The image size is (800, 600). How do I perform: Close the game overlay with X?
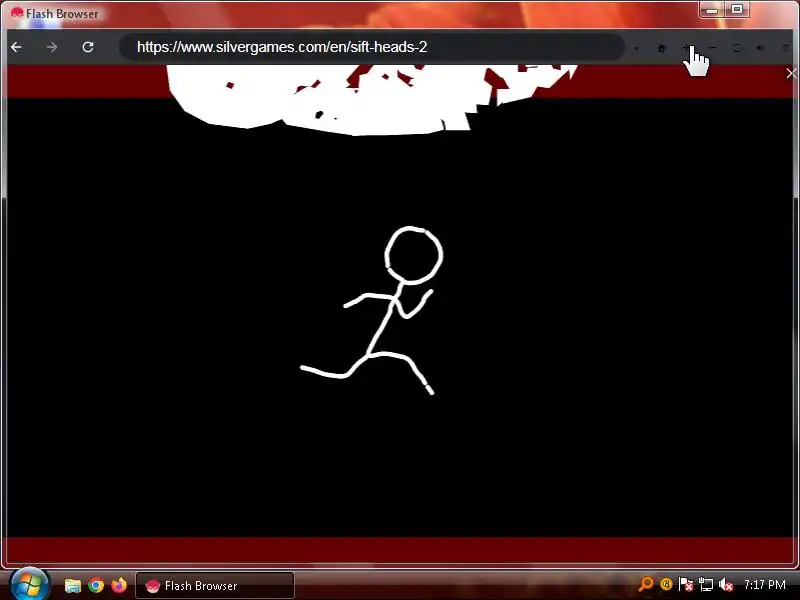[791, 73]
